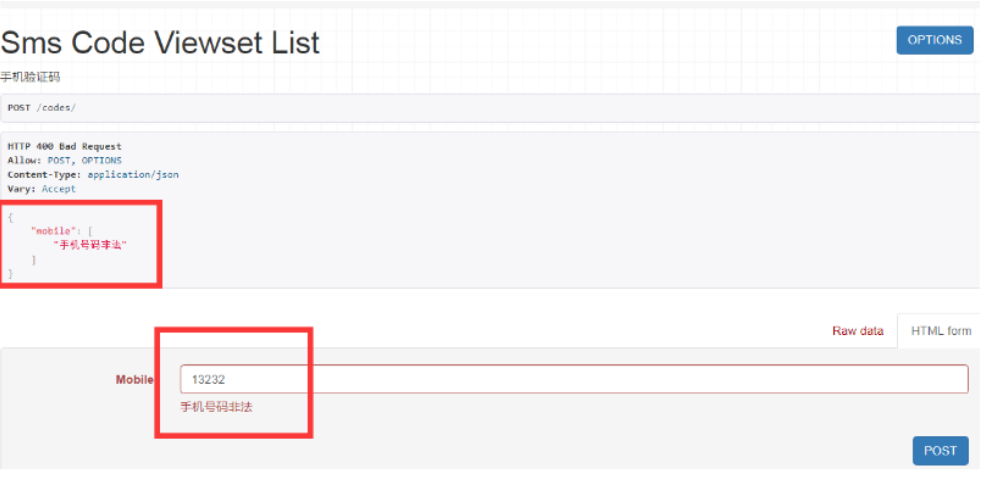Click the Mobile field label

tap(135, 379)
